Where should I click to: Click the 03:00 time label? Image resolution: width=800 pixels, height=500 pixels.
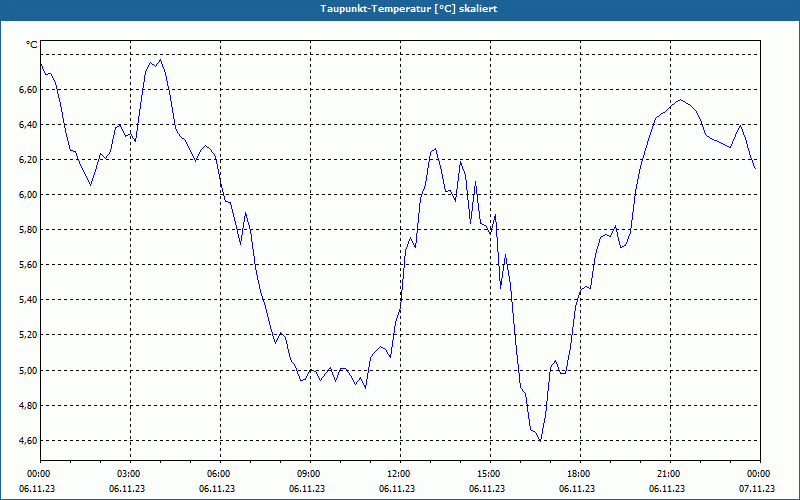tap(127, 474)
